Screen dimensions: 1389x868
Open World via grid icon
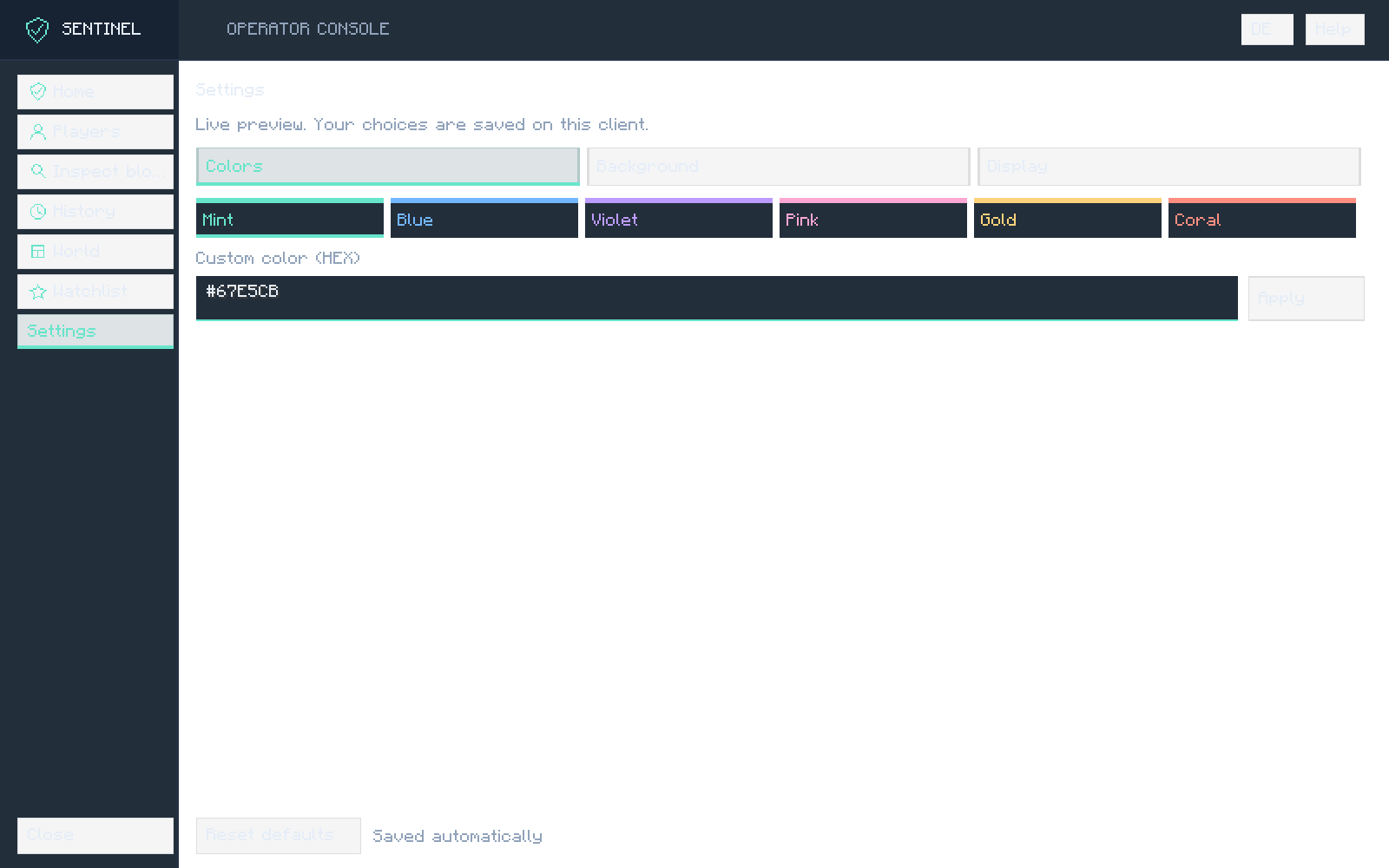38,251
